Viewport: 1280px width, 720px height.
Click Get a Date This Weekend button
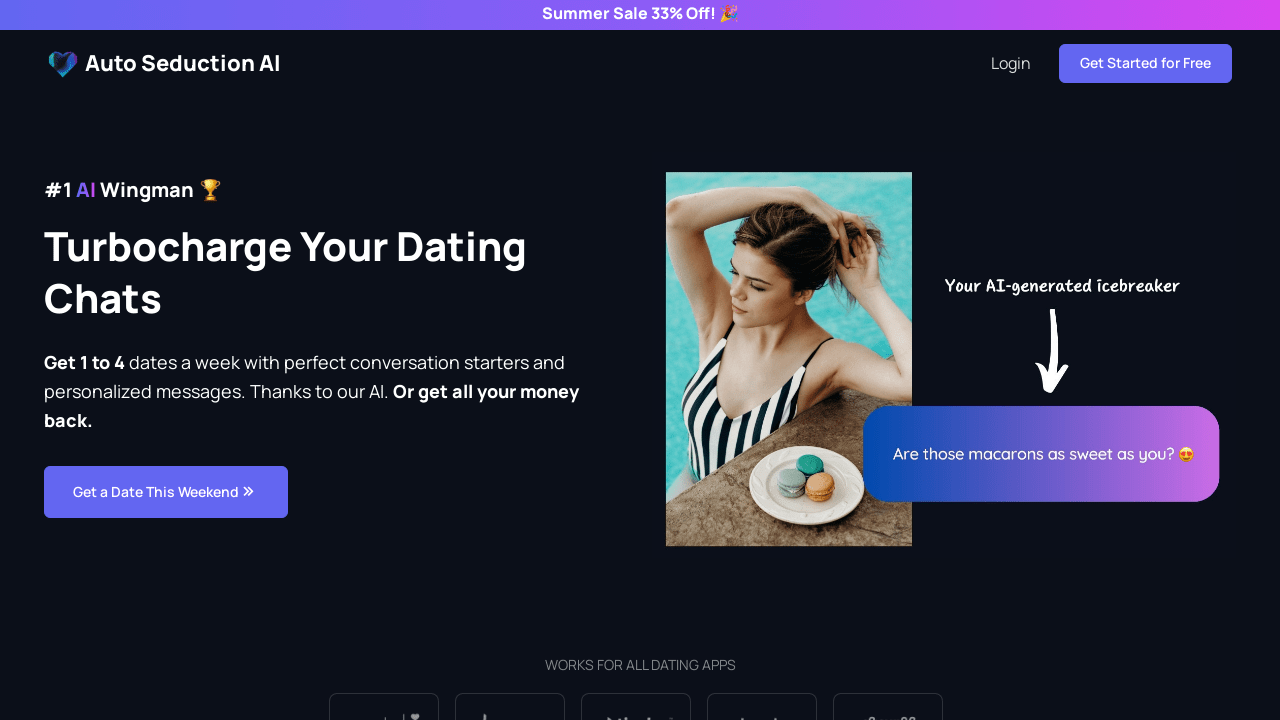pyautogui.click(x=166, y=492)
